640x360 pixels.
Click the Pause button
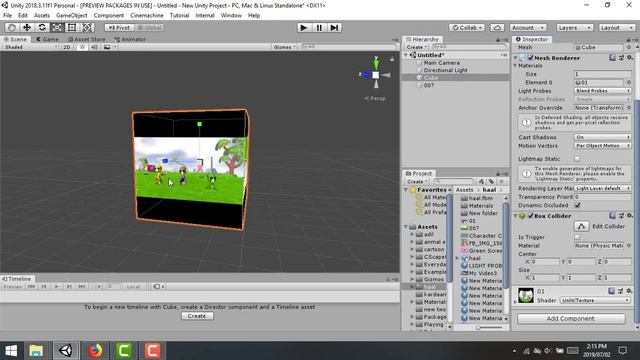click(319, 27)
